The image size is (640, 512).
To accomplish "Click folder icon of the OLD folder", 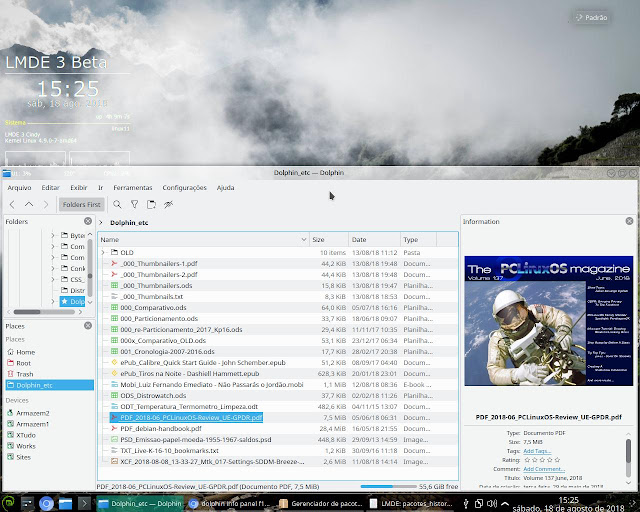I will point(114,252).
